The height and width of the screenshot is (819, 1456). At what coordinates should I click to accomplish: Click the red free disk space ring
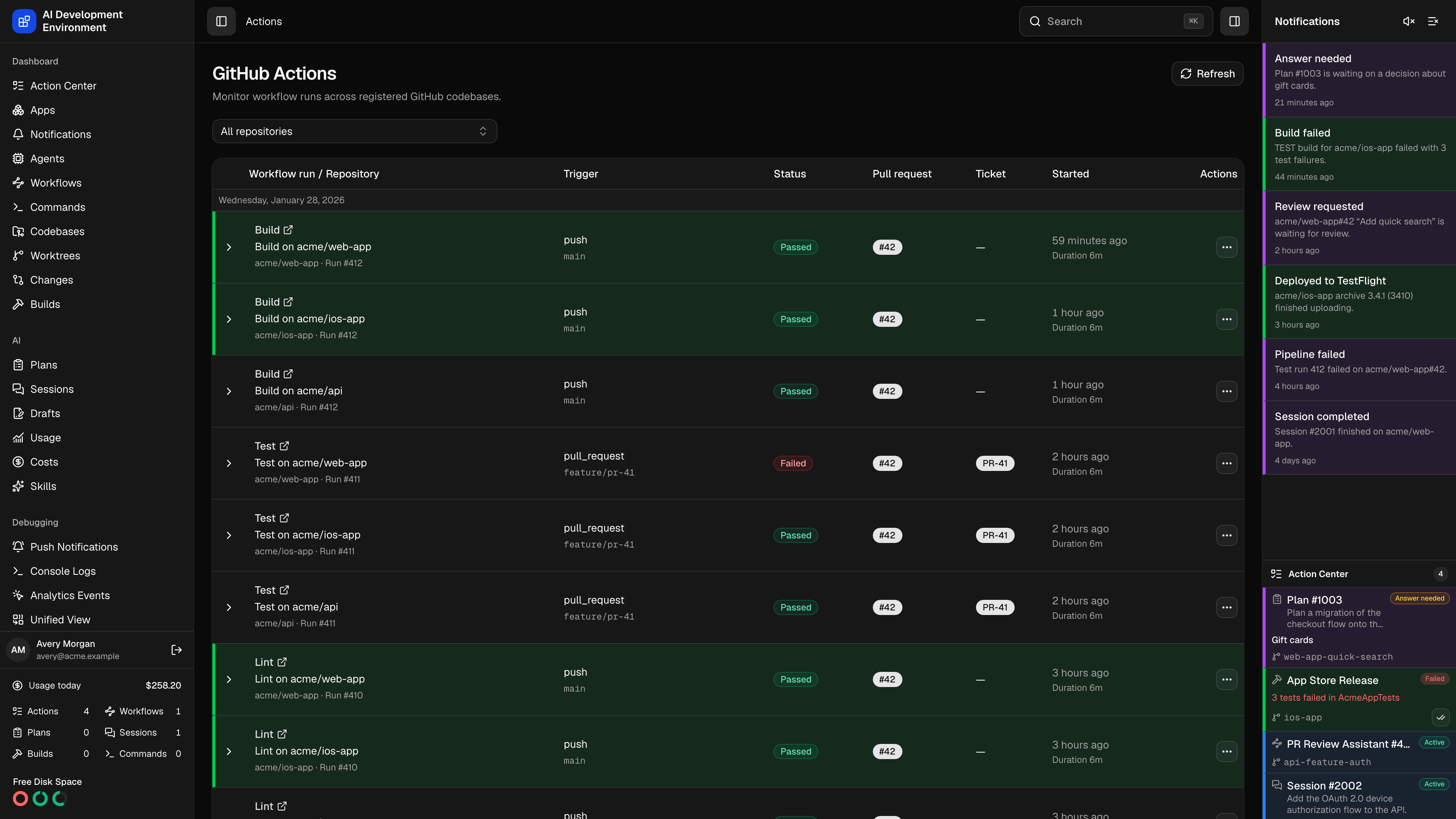tap(20, 798)
